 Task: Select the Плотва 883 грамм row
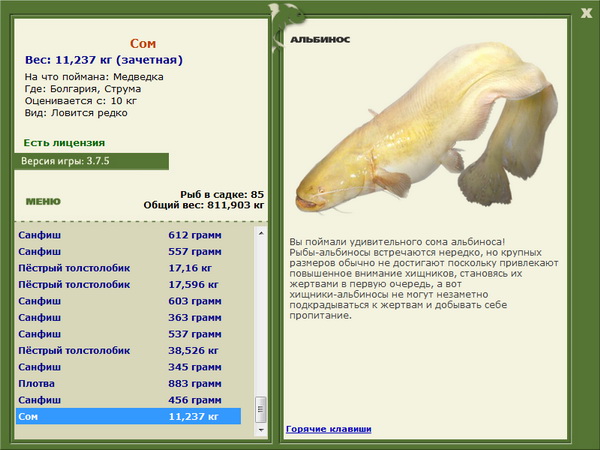(x=129, y=383)
